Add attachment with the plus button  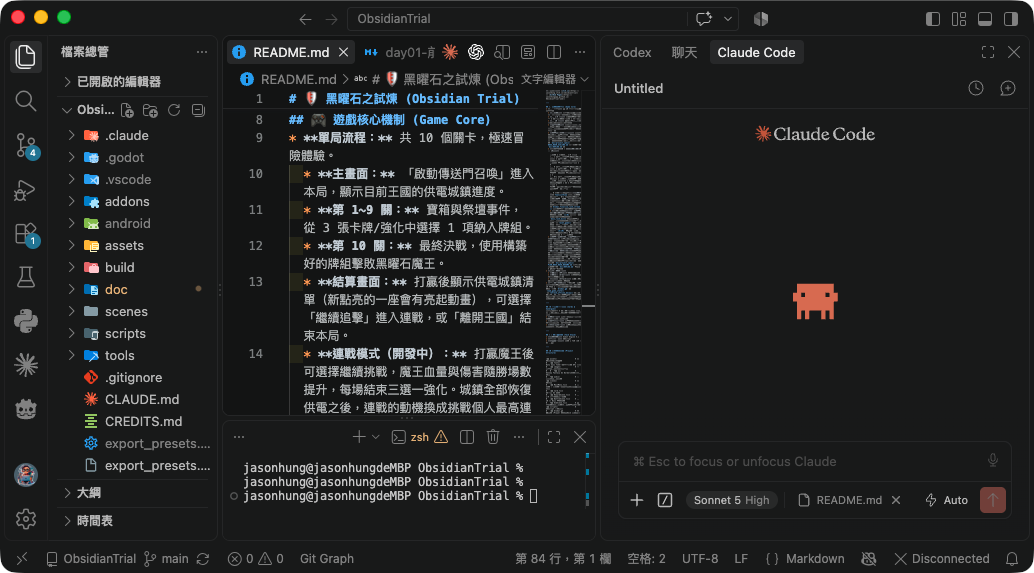[x=636, y=500]
